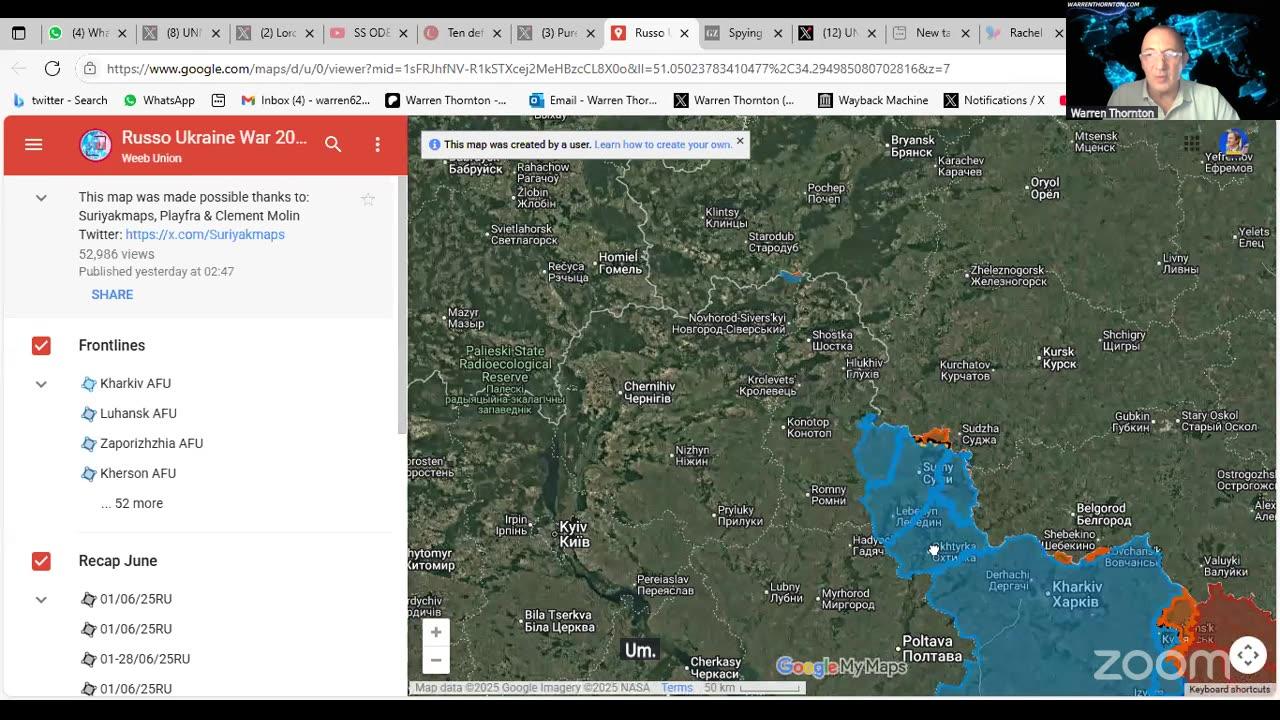1280x720 pixels.
Task: Uncheck the Recap June layer checkbox
Action: point(41,561)
